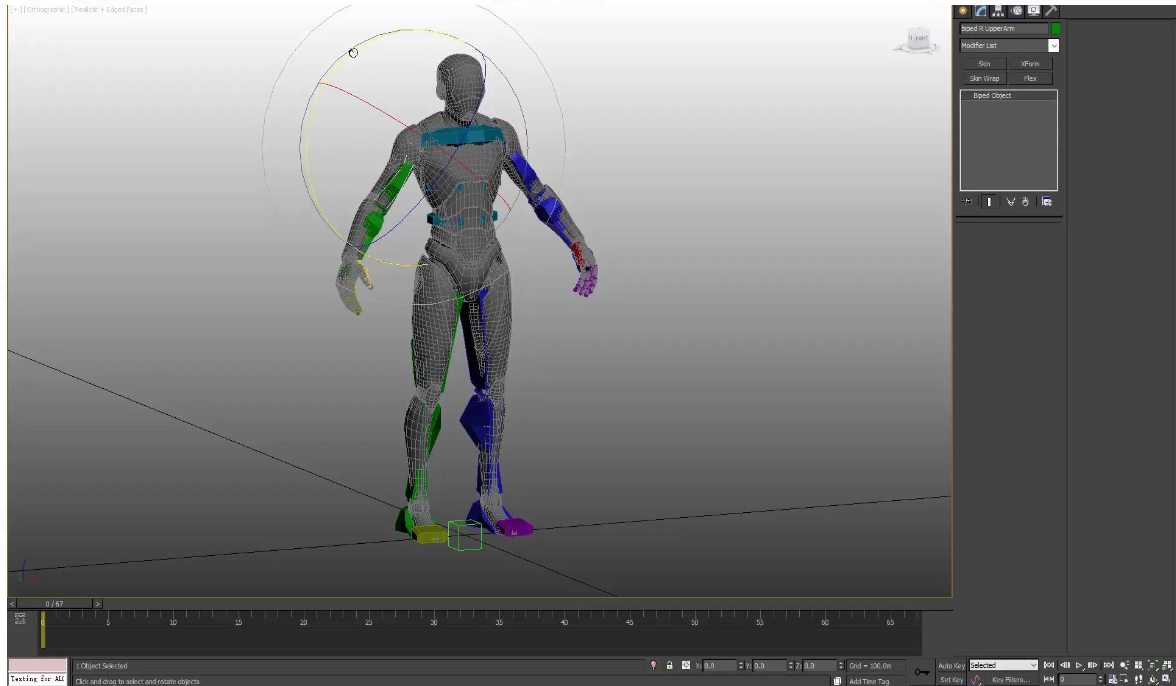
Task: Click the Z coordinate field
Action: [x=820, y=666]
